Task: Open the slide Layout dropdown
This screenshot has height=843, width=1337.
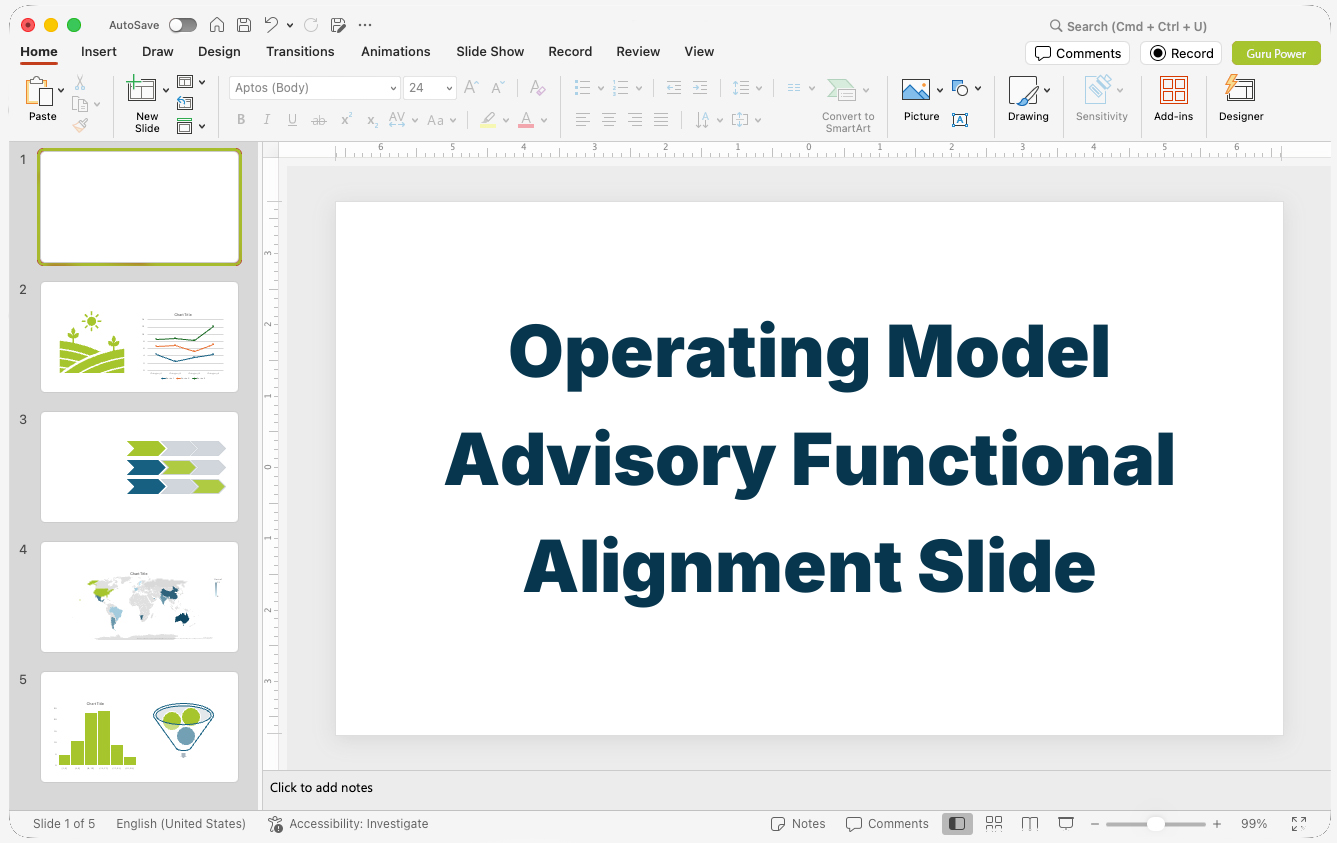Action: (x=191, y=82)
